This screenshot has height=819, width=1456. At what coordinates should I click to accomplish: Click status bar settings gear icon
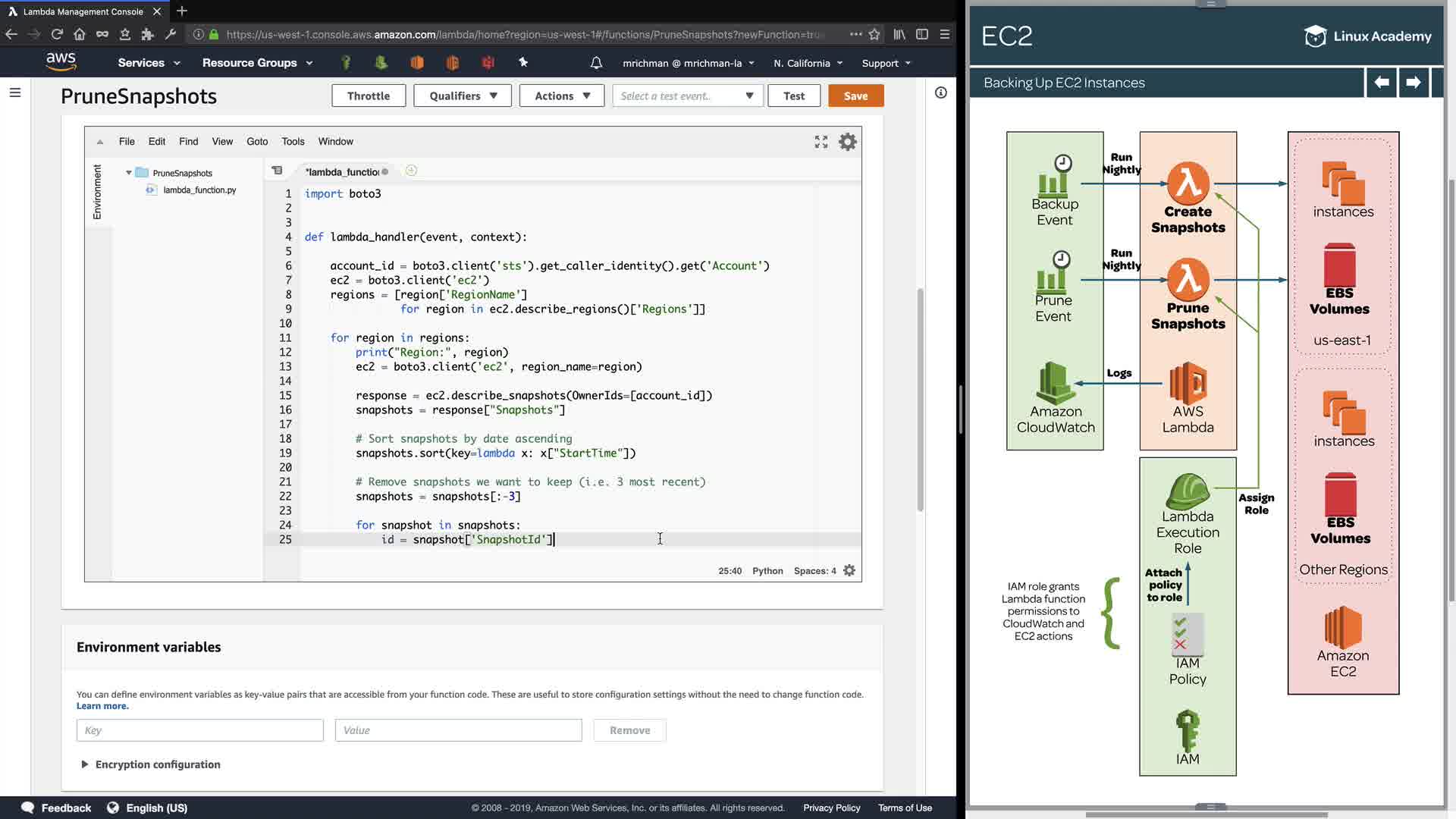click(x=849, y=570)
